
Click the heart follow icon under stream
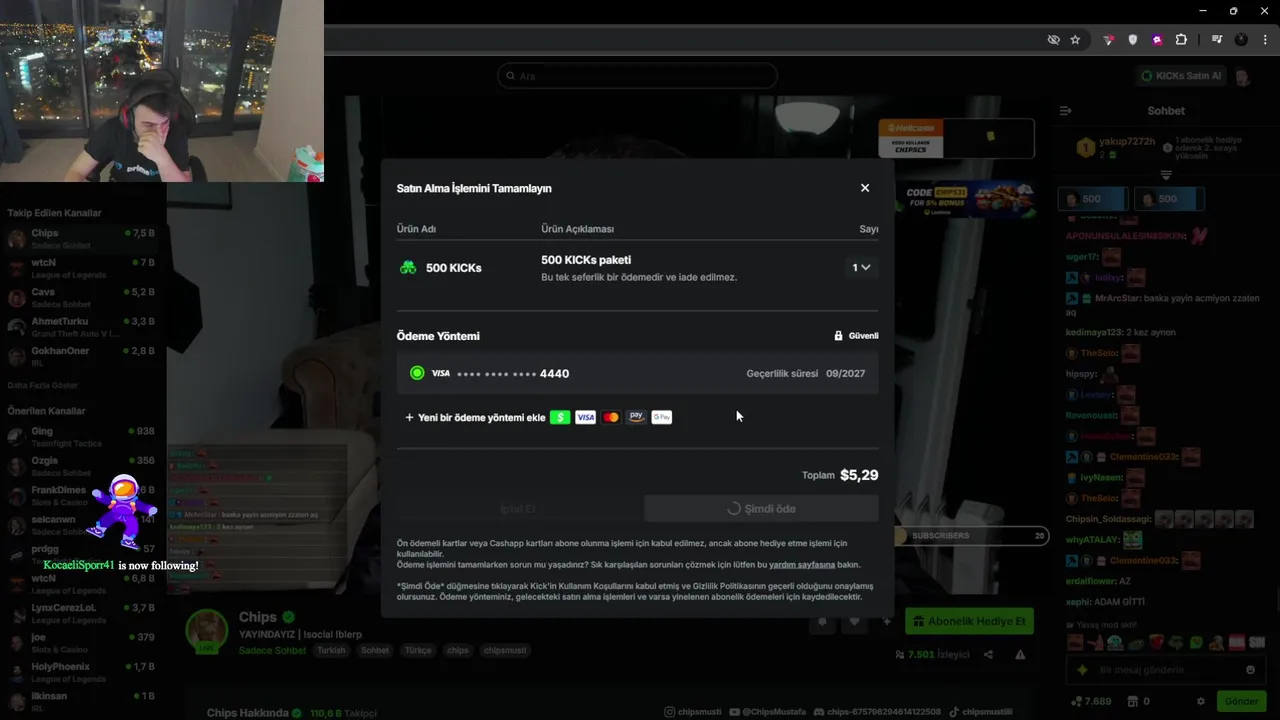854,622
